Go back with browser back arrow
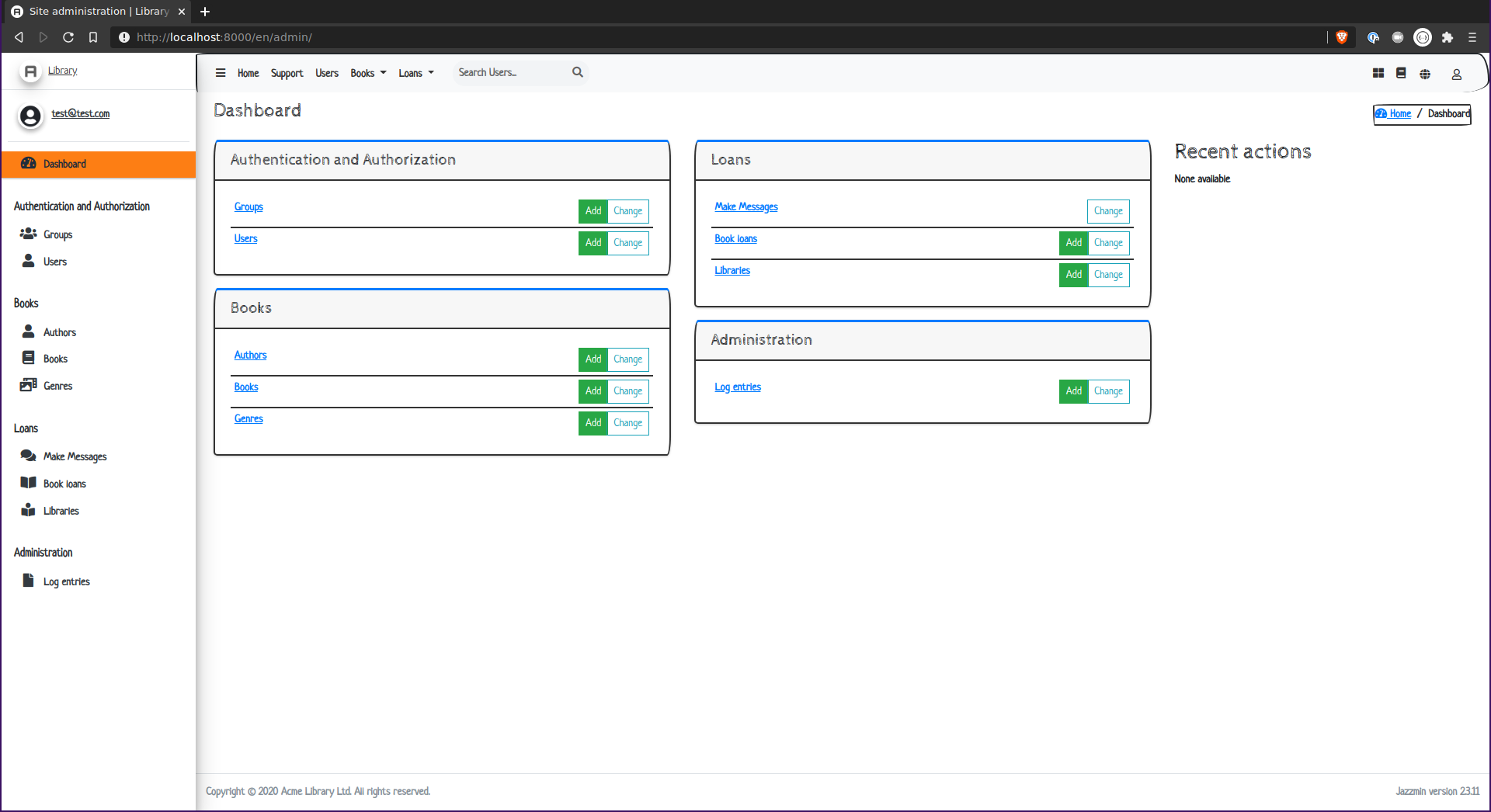The width and height of the screenshot is (1491, 812). tap(19, 37)
